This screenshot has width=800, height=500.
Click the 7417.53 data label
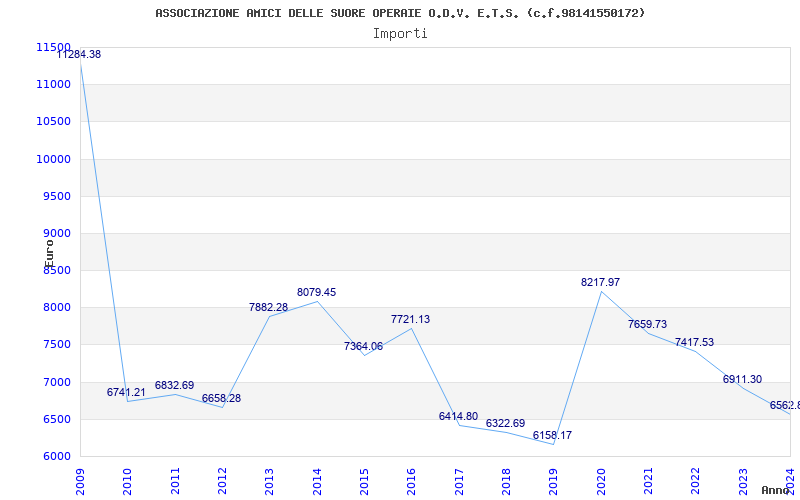pyautogui.click(x=694, y=342)
